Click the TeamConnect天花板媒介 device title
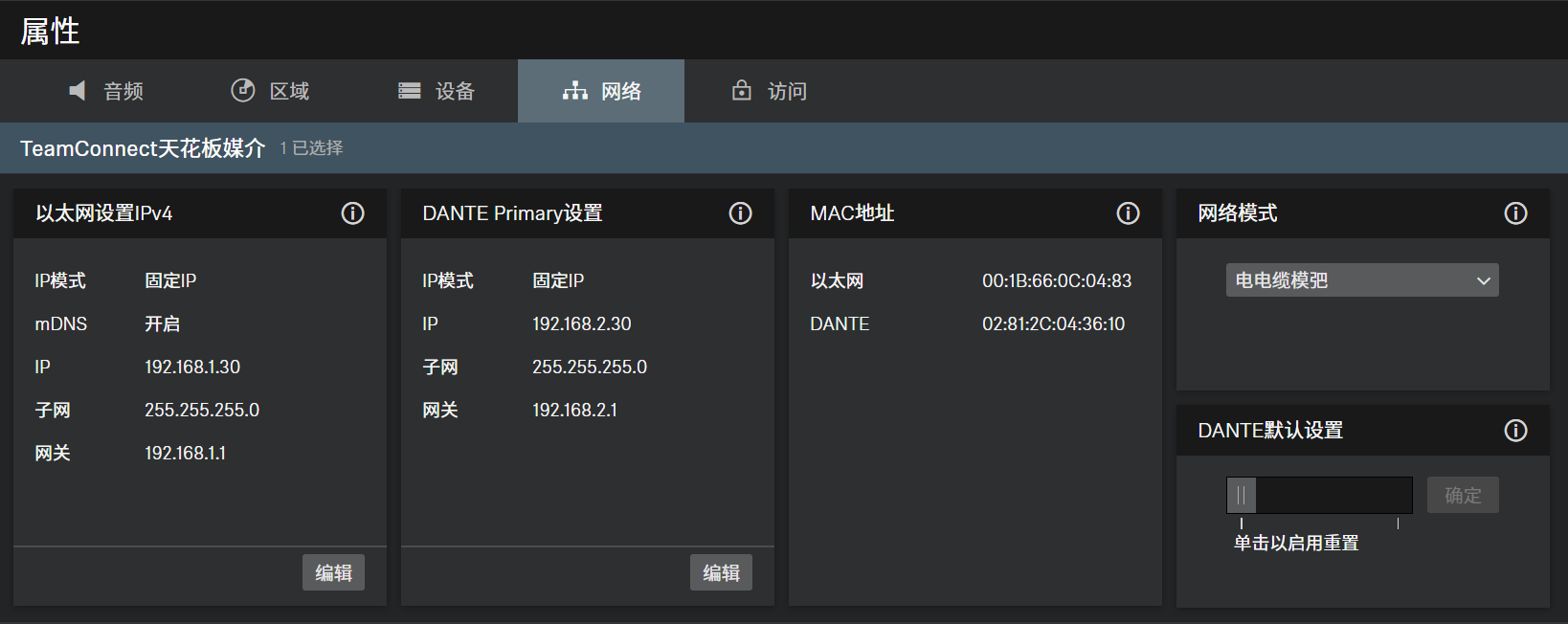The image size is (1568, 624). [143, 148]
